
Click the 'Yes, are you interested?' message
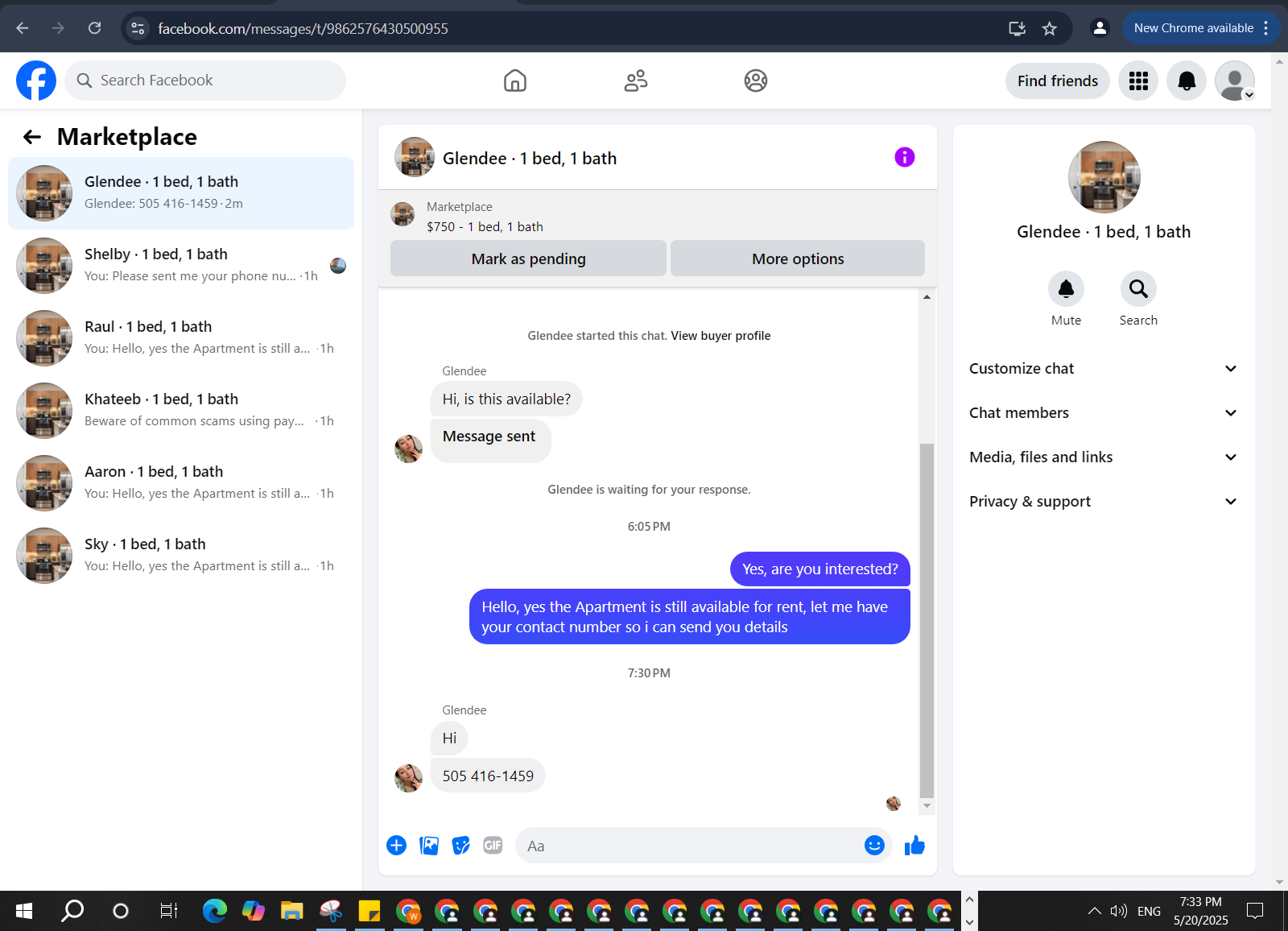820,569
